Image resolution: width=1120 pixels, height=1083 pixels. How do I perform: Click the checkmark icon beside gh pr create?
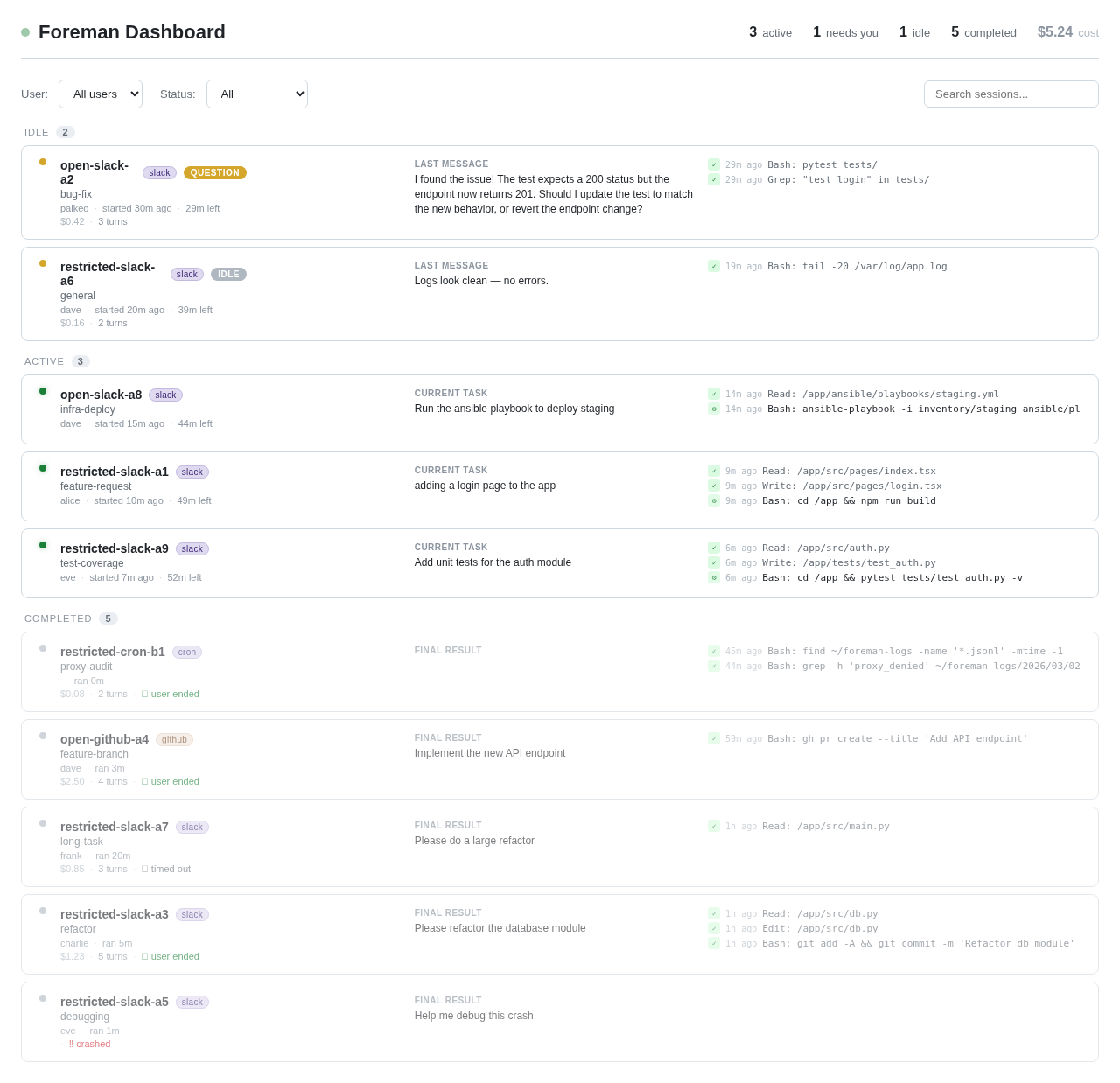[x=714, y=739]
